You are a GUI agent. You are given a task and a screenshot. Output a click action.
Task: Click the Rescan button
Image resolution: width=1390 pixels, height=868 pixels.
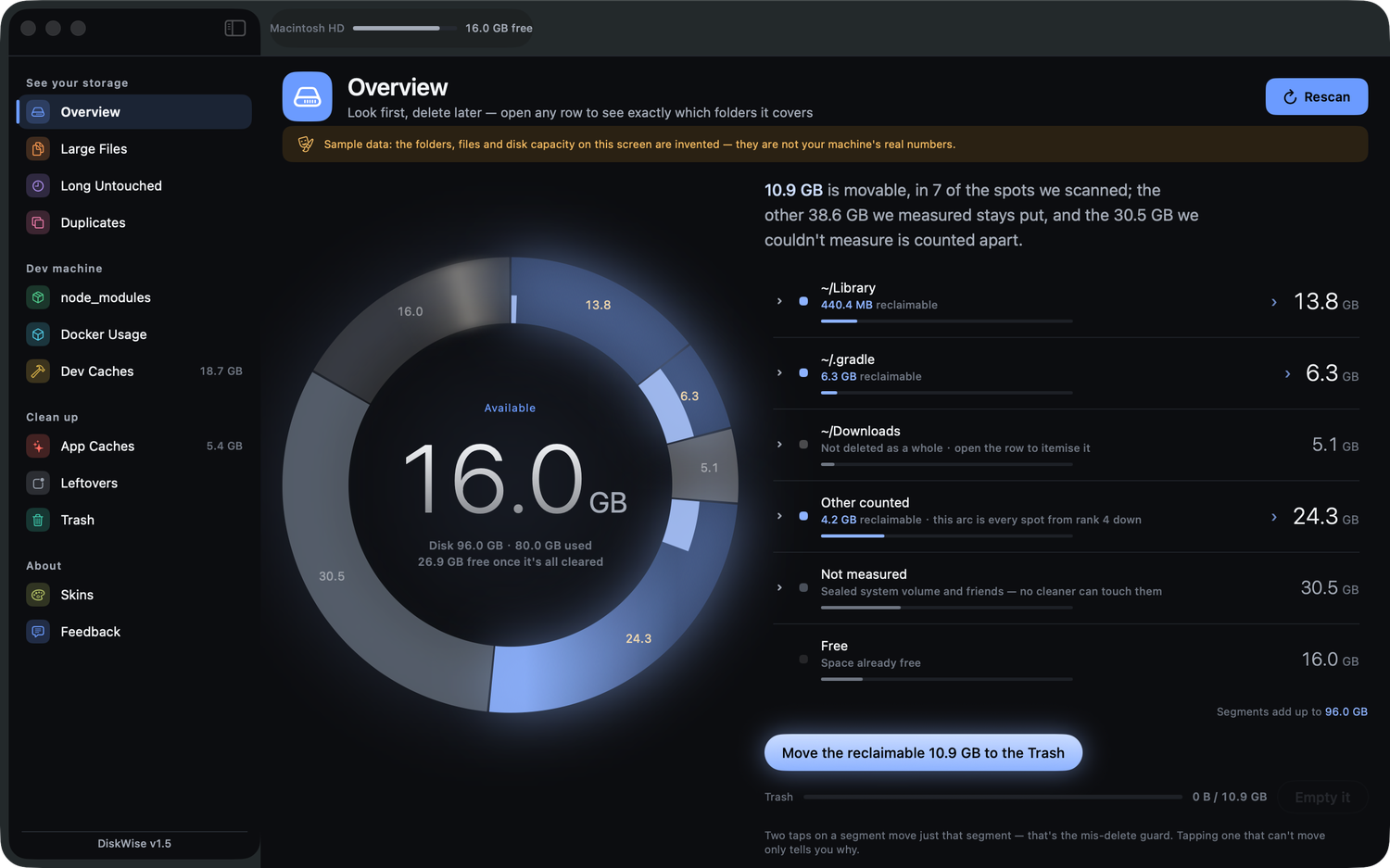[1316, 96]
